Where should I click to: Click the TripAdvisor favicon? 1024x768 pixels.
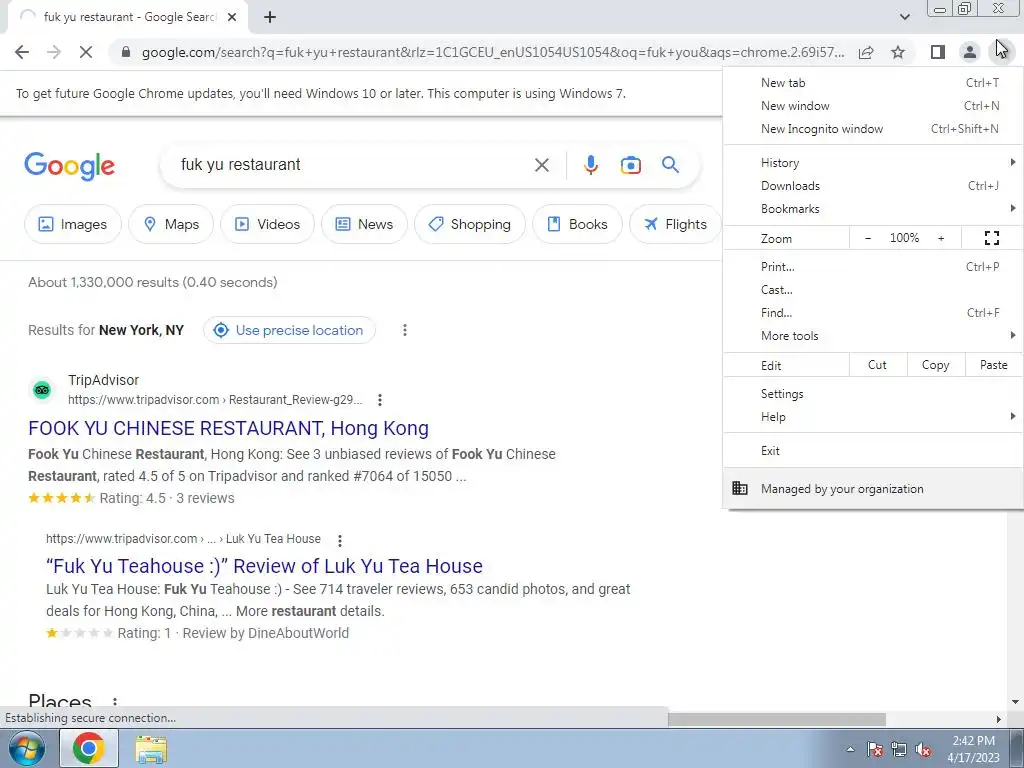point(42,390)
